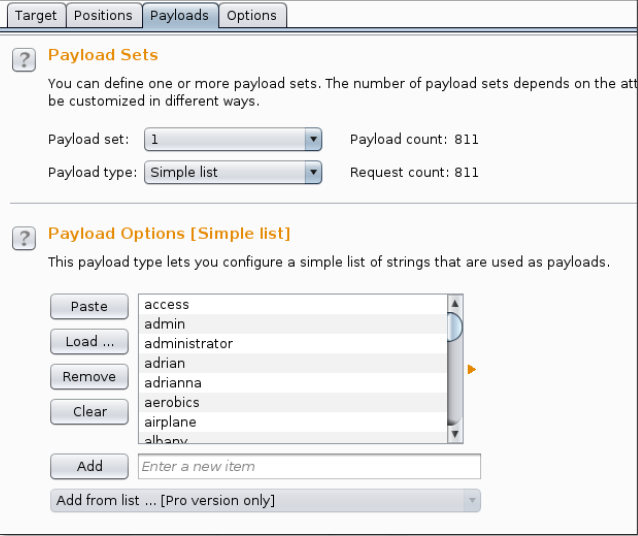
Task: Click the Paste button
Action: [90, 306]
